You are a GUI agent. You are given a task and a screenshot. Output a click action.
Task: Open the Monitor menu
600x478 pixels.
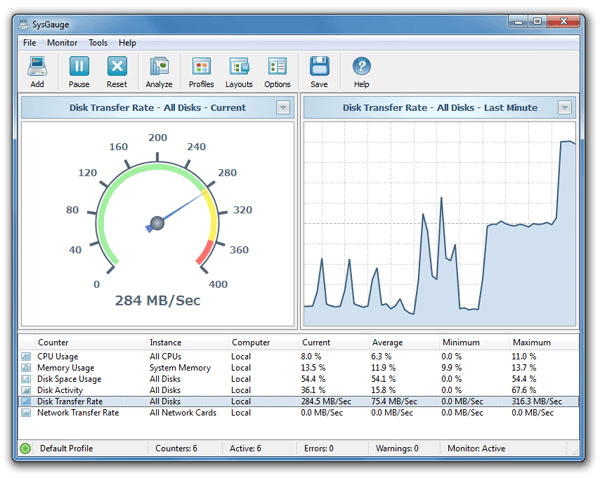[x=62, y=43]
